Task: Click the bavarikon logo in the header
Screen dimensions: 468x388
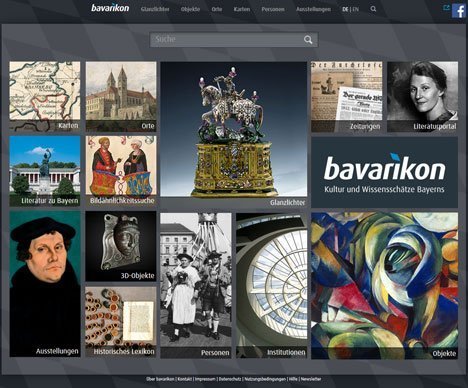Action: [x=110, y=8]
